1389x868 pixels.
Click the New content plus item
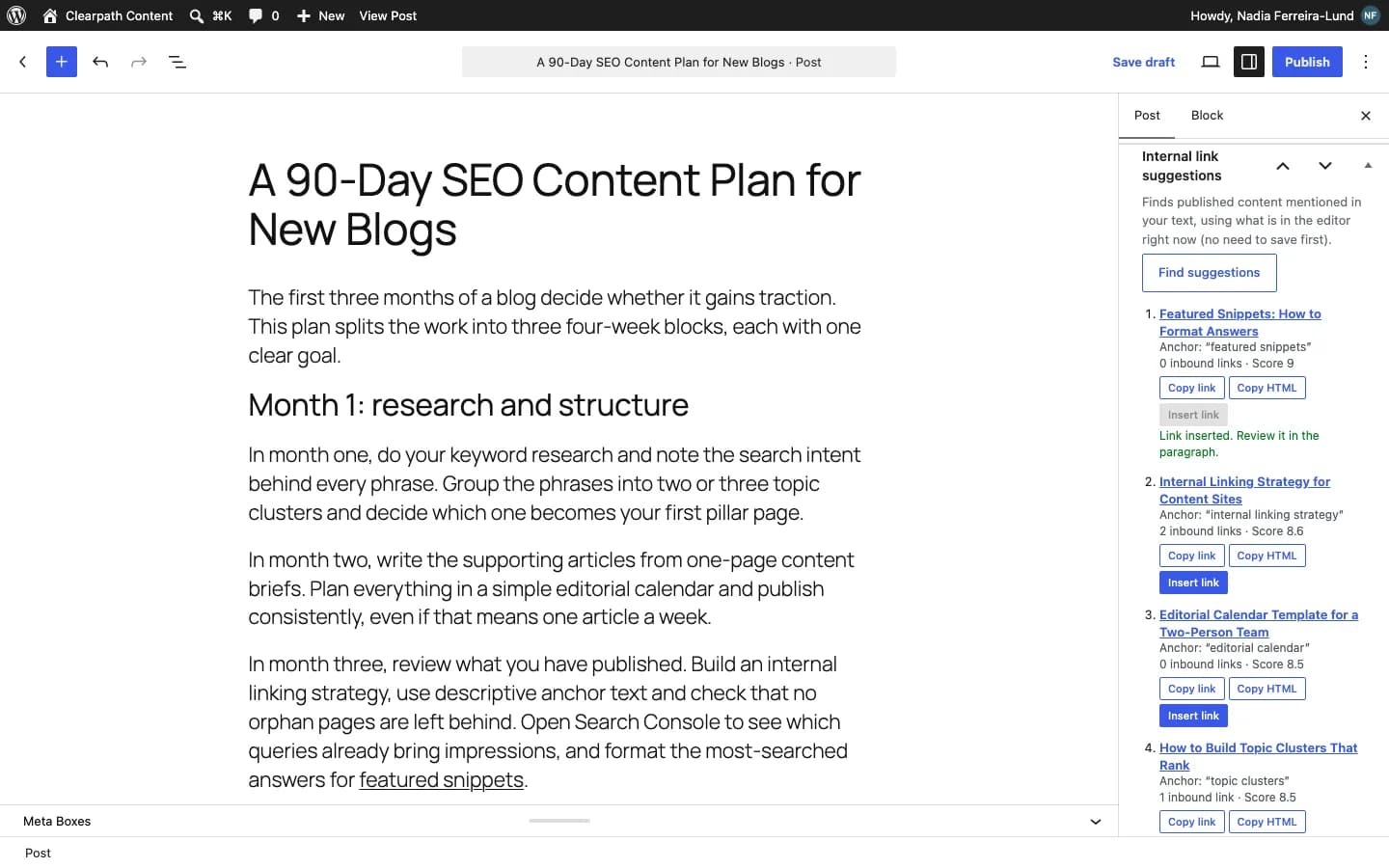coord(320,15)
